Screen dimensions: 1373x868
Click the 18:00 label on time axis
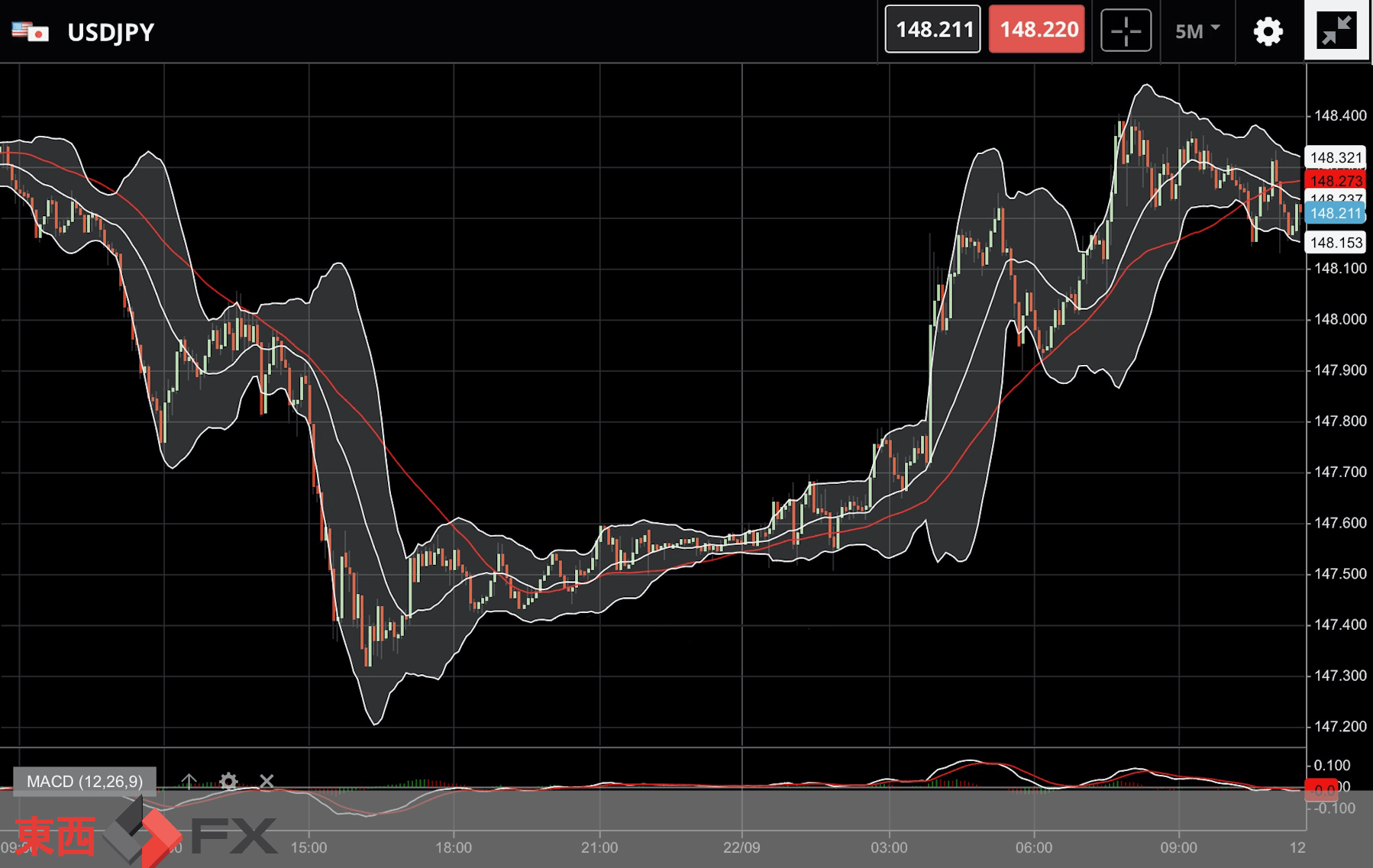454,847
